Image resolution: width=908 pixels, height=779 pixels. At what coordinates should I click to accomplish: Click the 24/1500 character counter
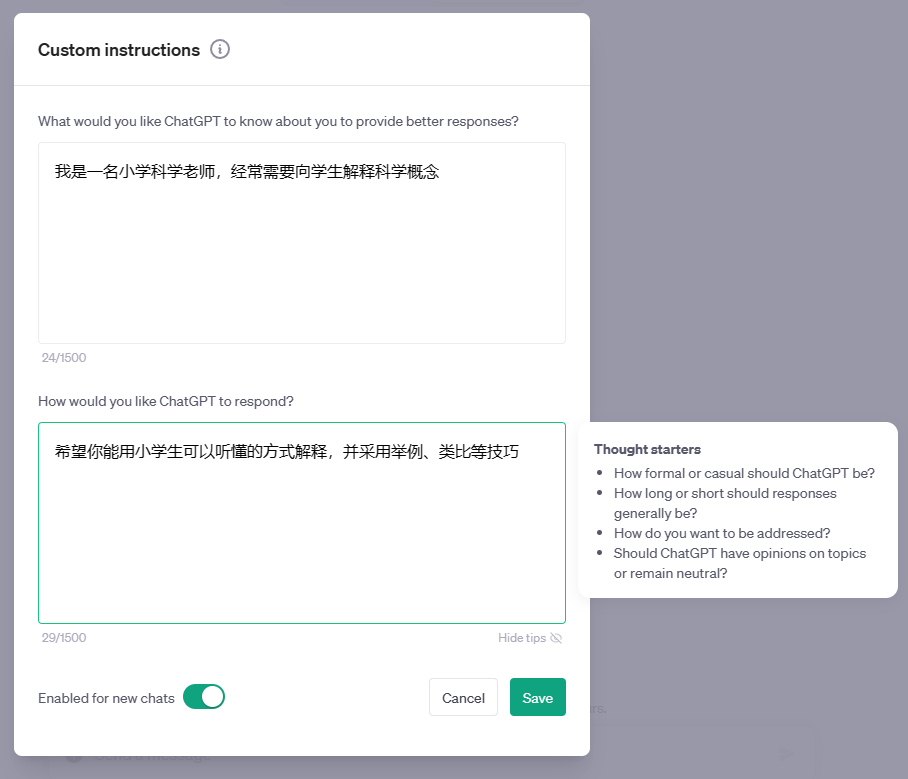coord(63,358)
